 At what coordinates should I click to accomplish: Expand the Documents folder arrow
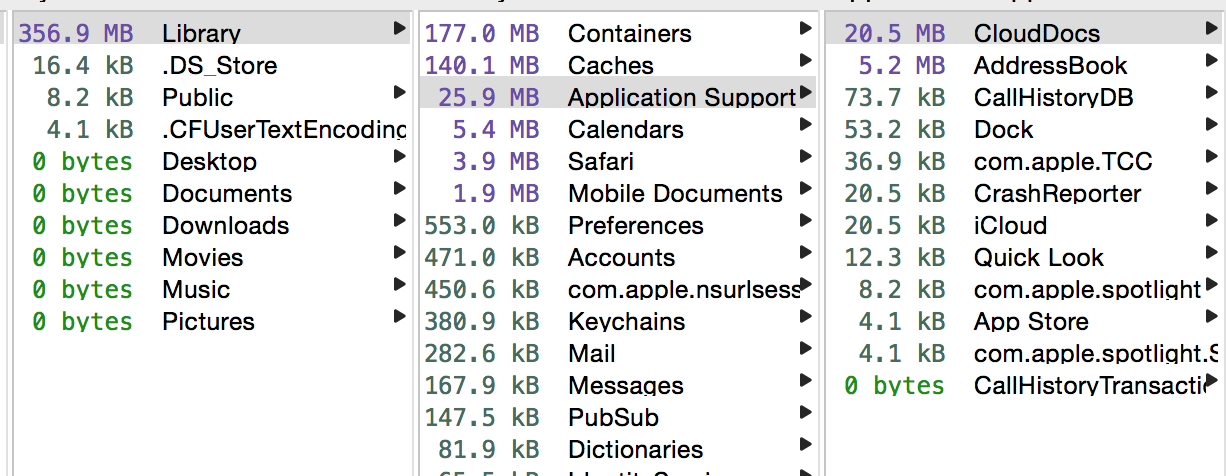[400, 188]
